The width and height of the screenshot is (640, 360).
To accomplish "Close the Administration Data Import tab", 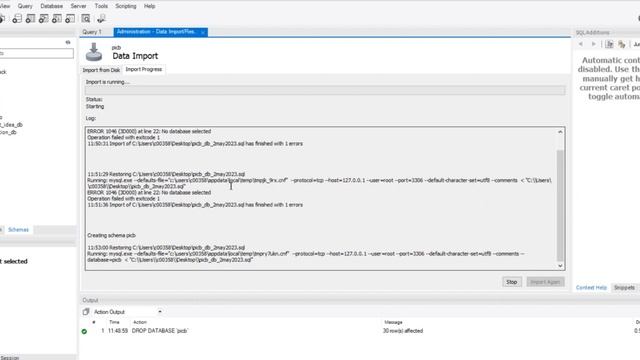I will (x=202, y=32).
